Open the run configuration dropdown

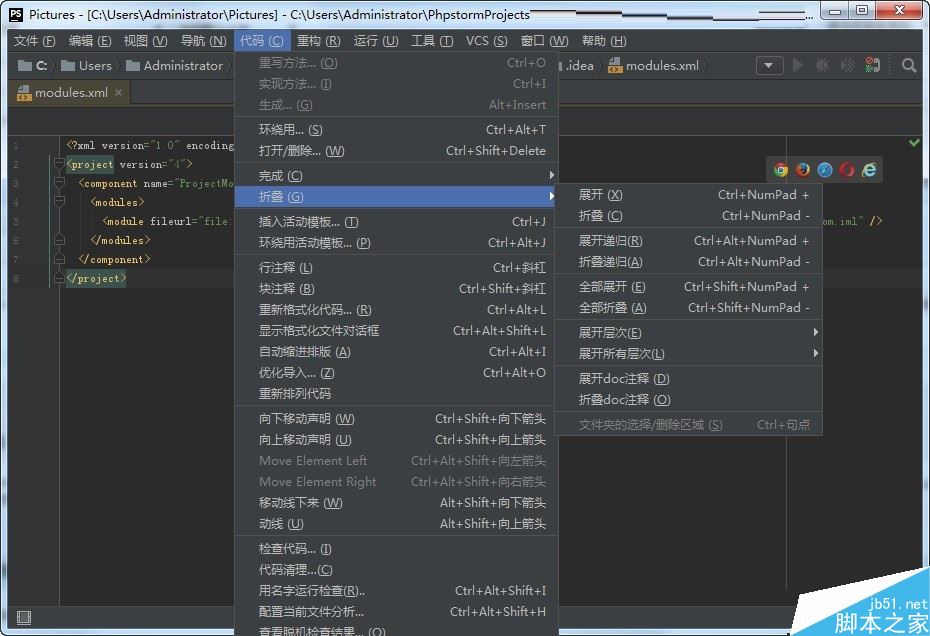coord(769,65)
